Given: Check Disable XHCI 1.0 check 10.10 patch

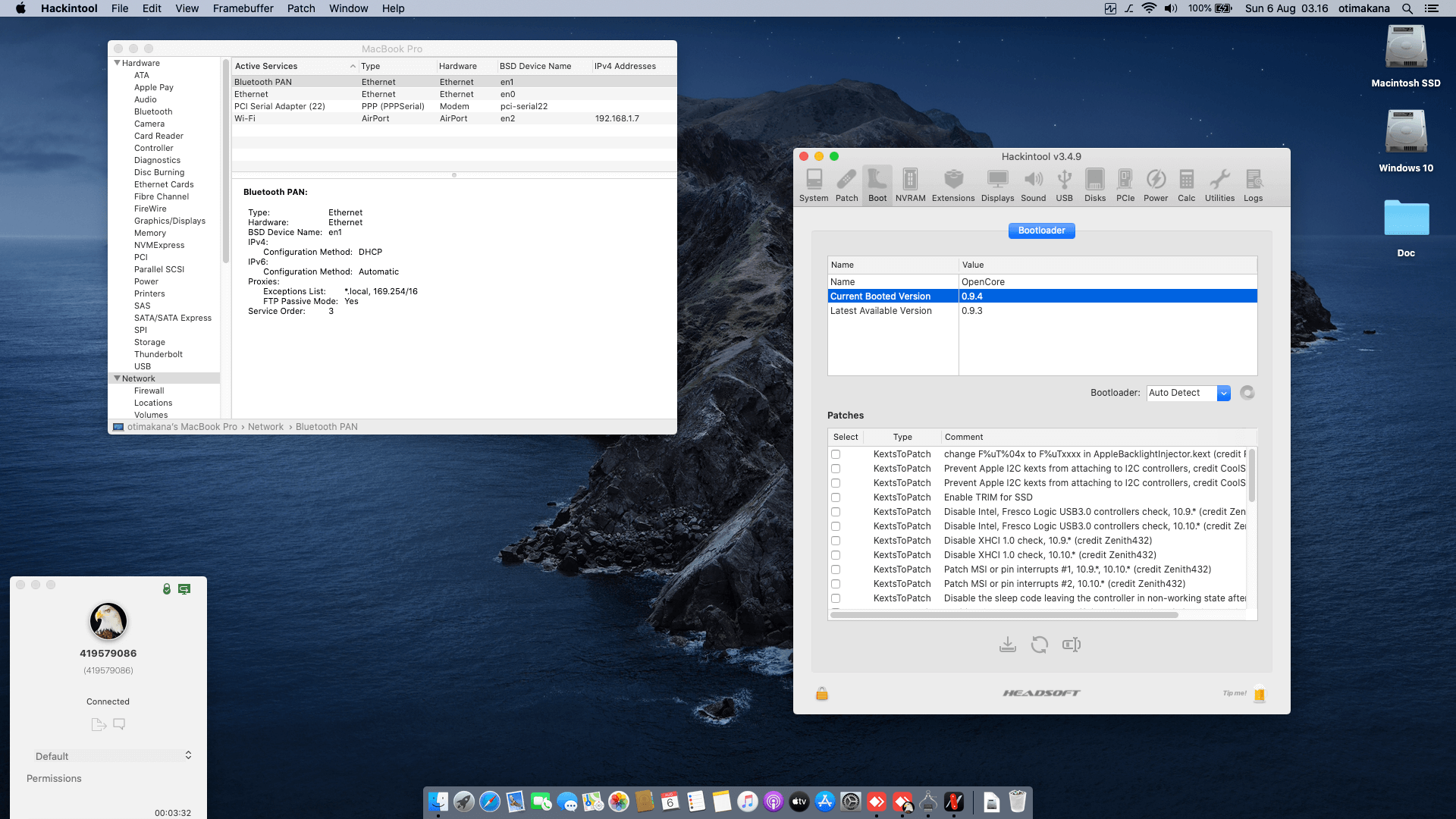Looking at the screenshot, I should [836, 555].
